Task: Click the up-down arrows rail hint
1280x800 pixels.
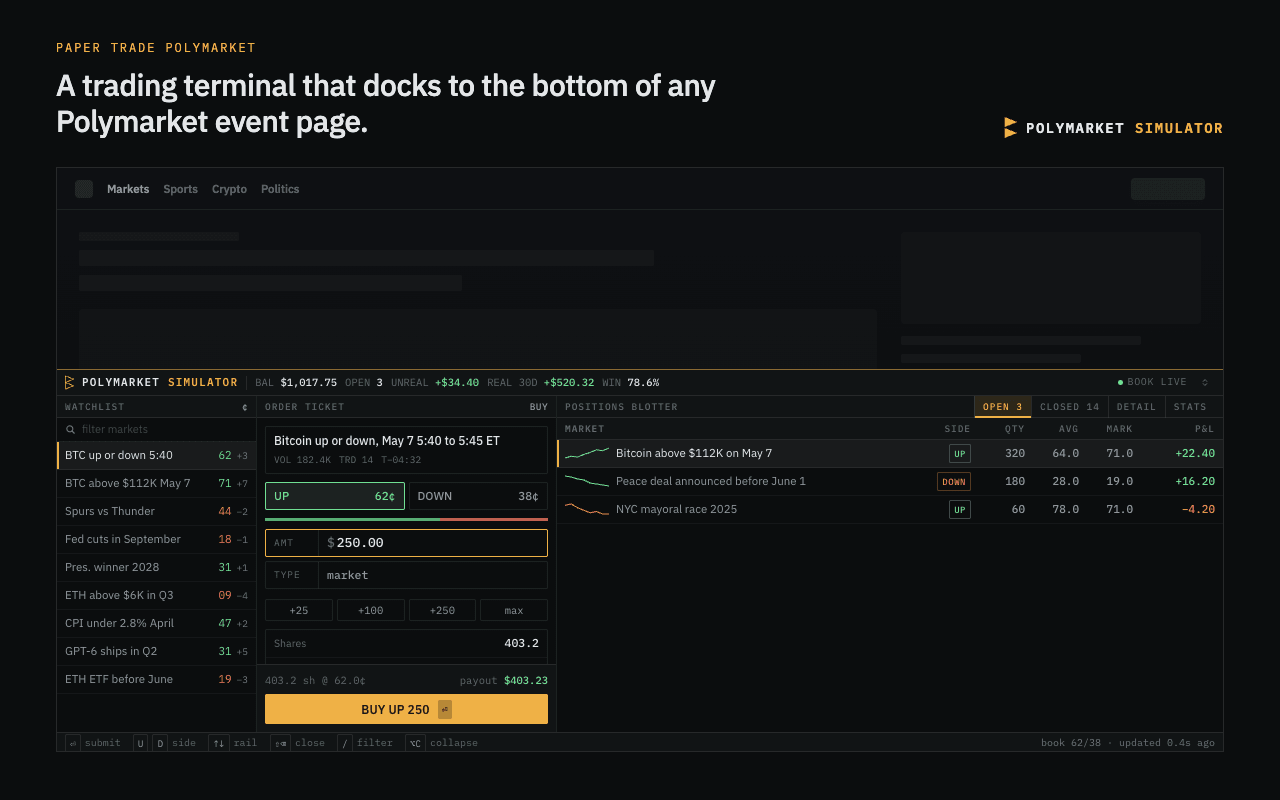Action: click(x=219, y=743)
